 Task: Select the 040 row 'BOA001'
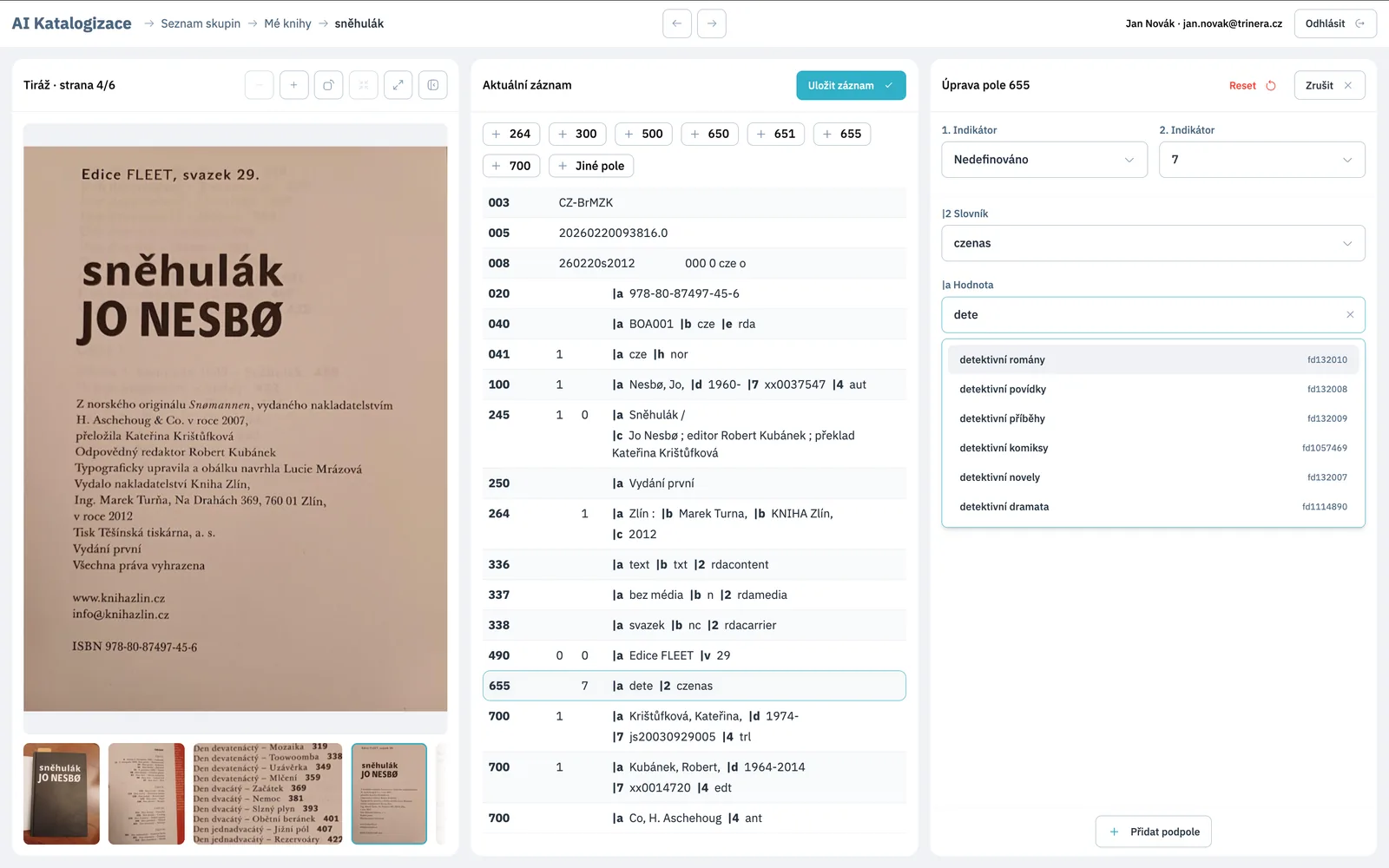coord(694,324)
